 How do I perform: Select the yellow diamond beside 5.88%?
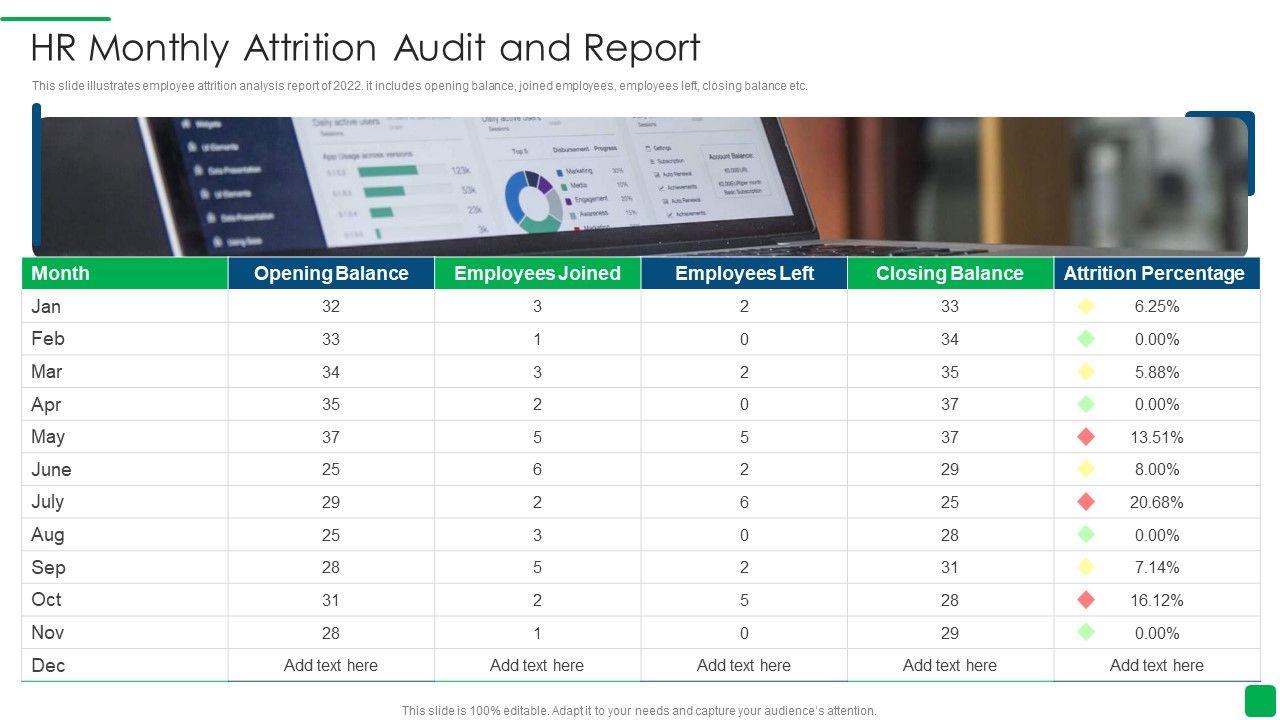click(1086, 371)
